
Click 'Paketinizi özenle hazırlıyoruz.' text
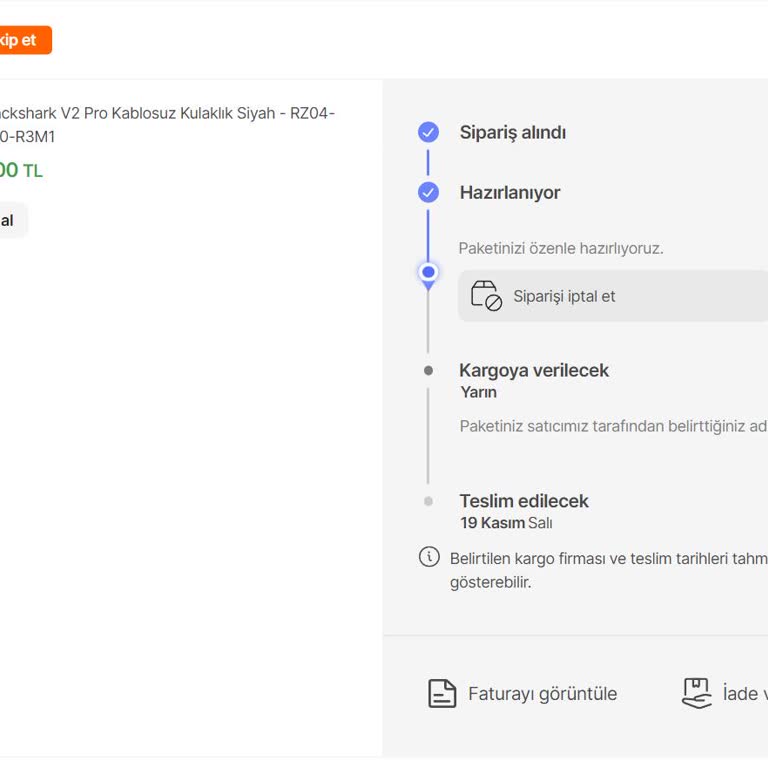pos(561,248)
